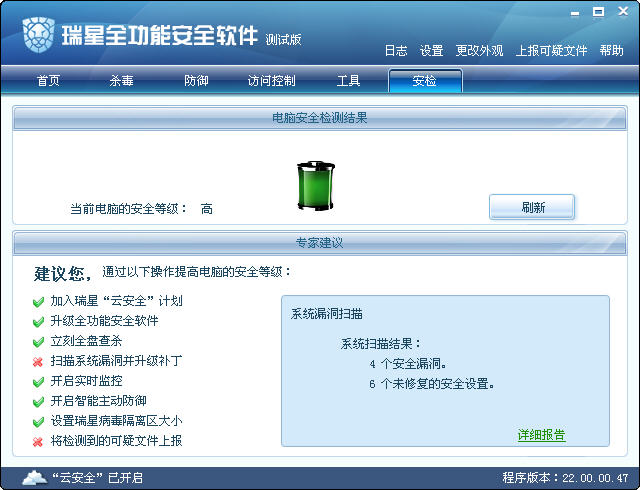Open 设置 in the header
This screenshot has height=490, width=640.
[431, 51]
